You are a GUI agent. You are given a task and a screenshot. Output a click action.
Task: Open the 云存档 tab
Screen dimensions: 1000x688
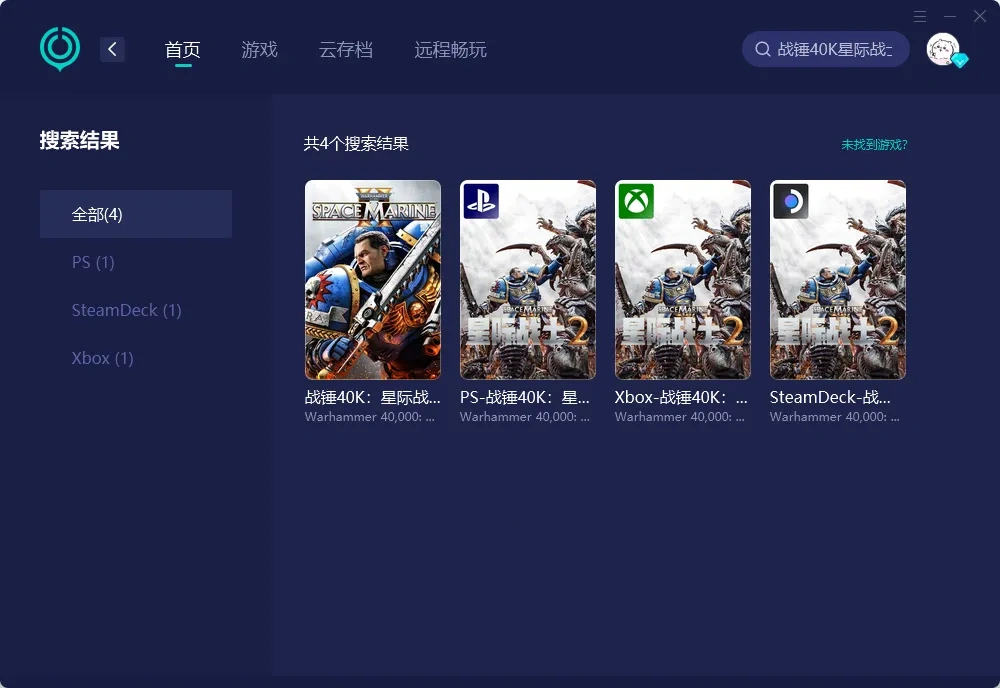click(346, 48)
